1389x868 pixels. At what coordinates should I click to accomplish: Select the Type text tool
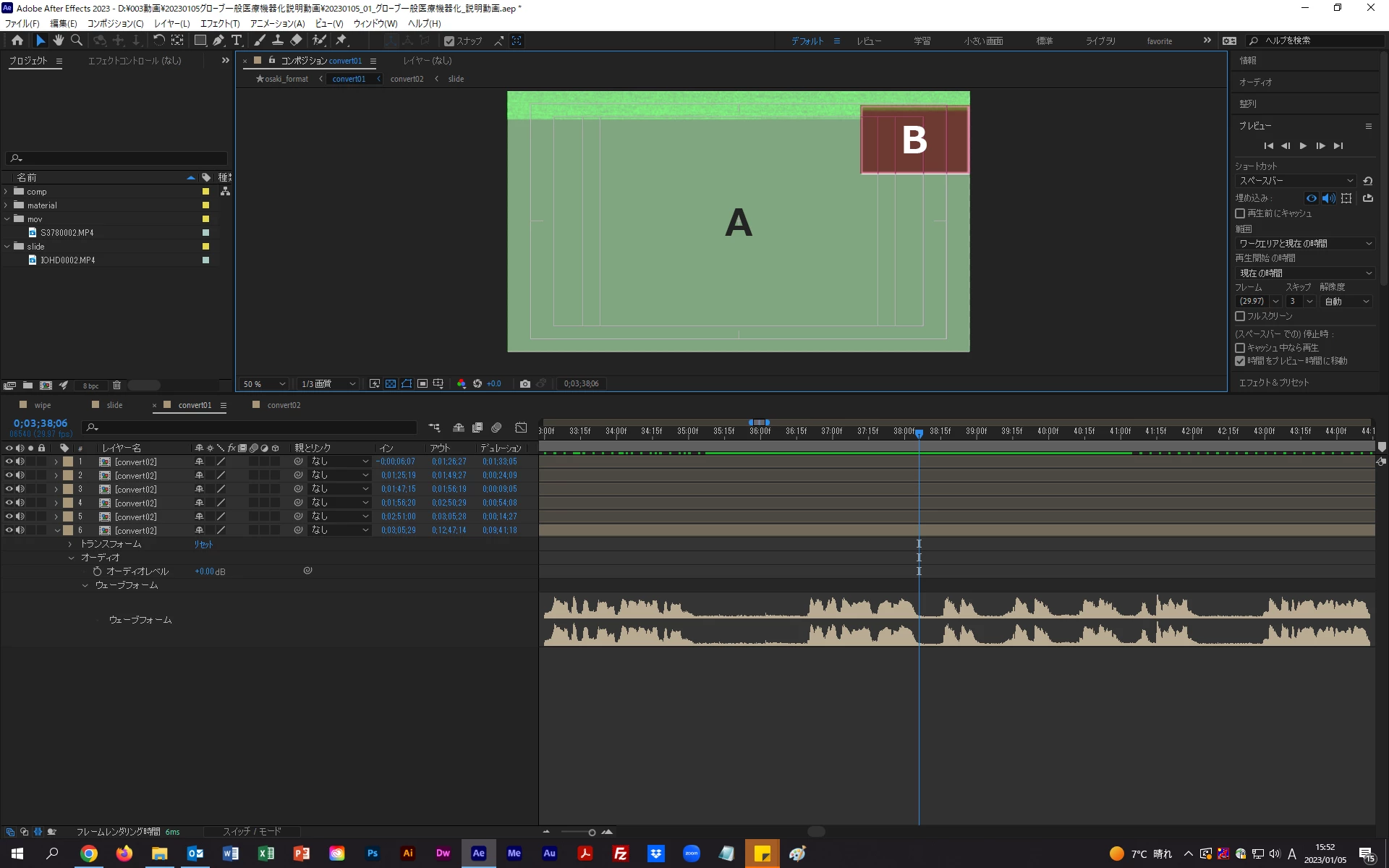pos(237,41)
